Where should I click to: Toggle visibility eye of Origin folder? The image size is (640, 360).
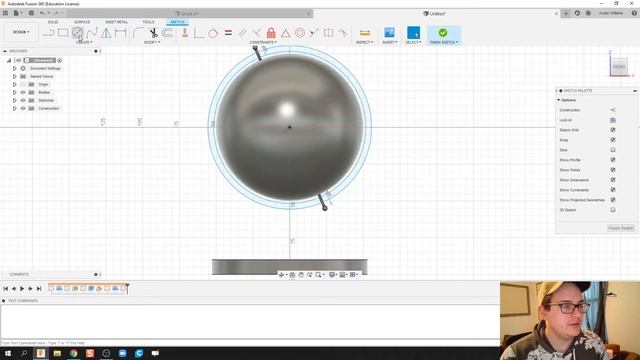[23, 84]
